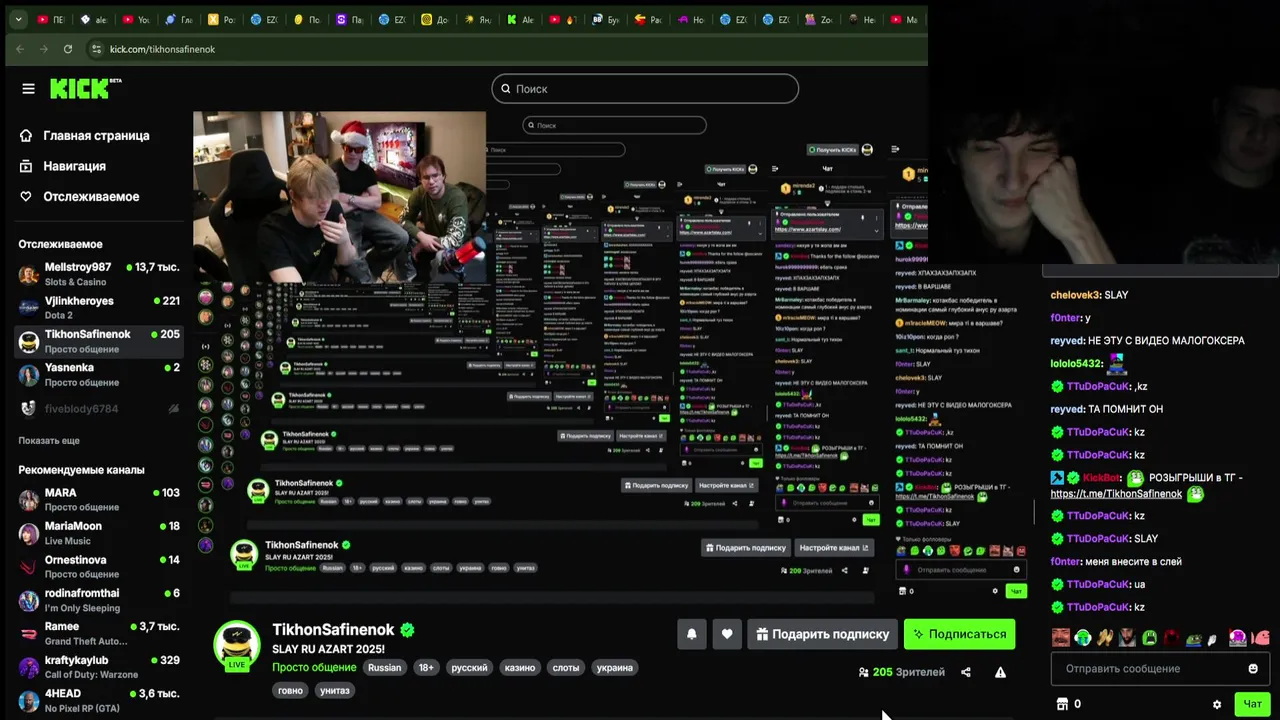
Task: Select the казино tag
Action: point(520,668)
